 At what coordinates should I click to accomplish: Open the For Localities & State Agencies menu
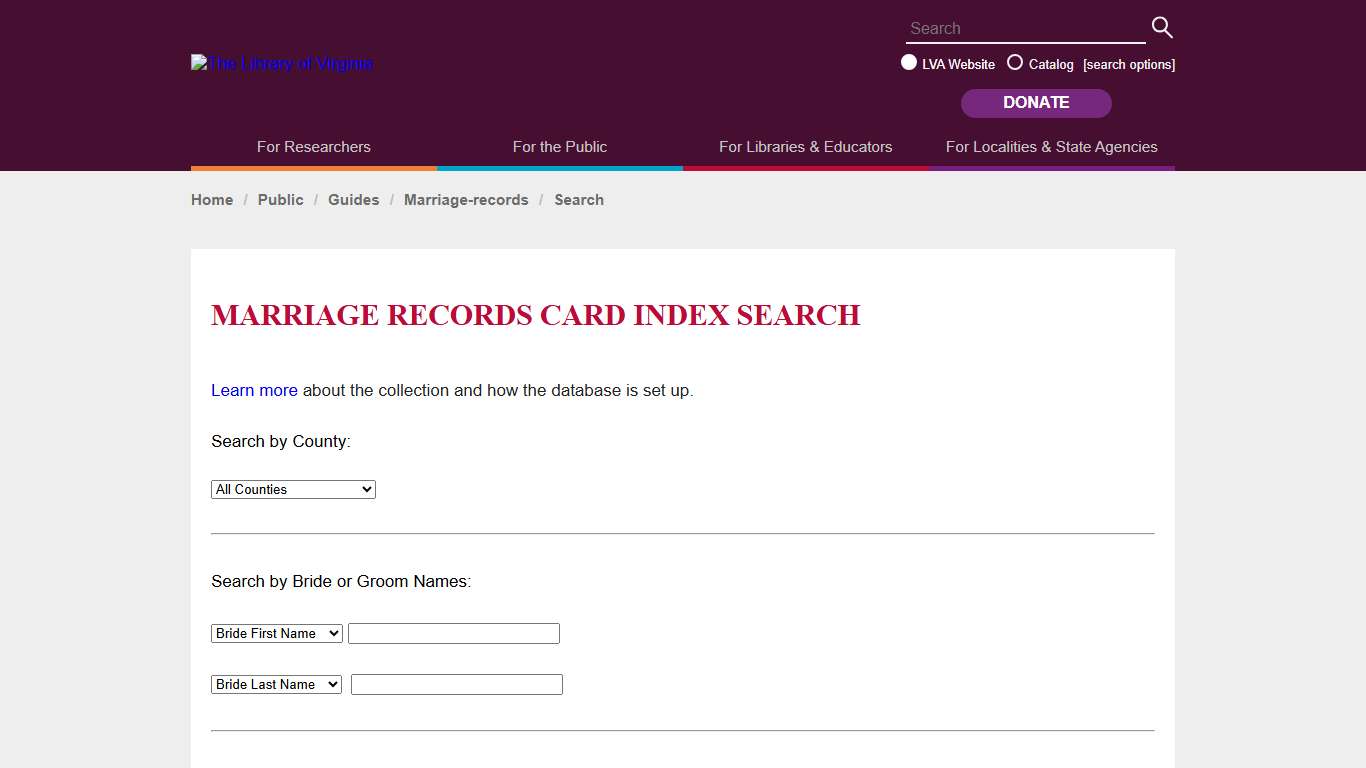[1051, 146]
